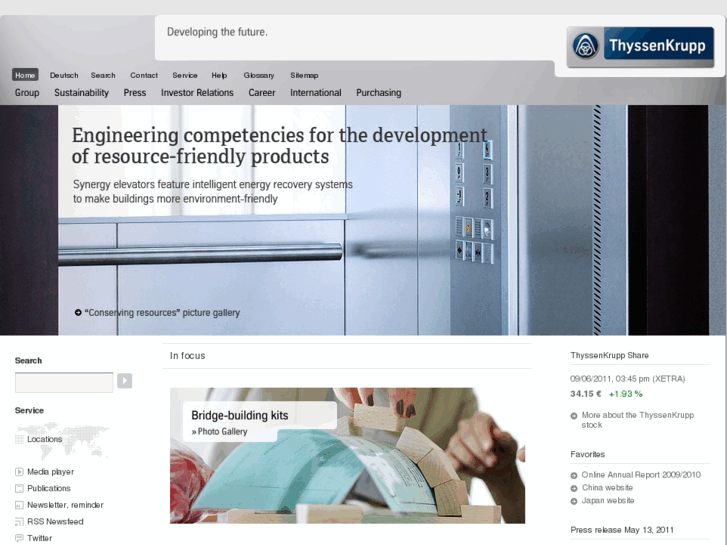Click the Developing the future slogan
The height and width of the screenshot is (545, 727).
(x=217, y=32)
